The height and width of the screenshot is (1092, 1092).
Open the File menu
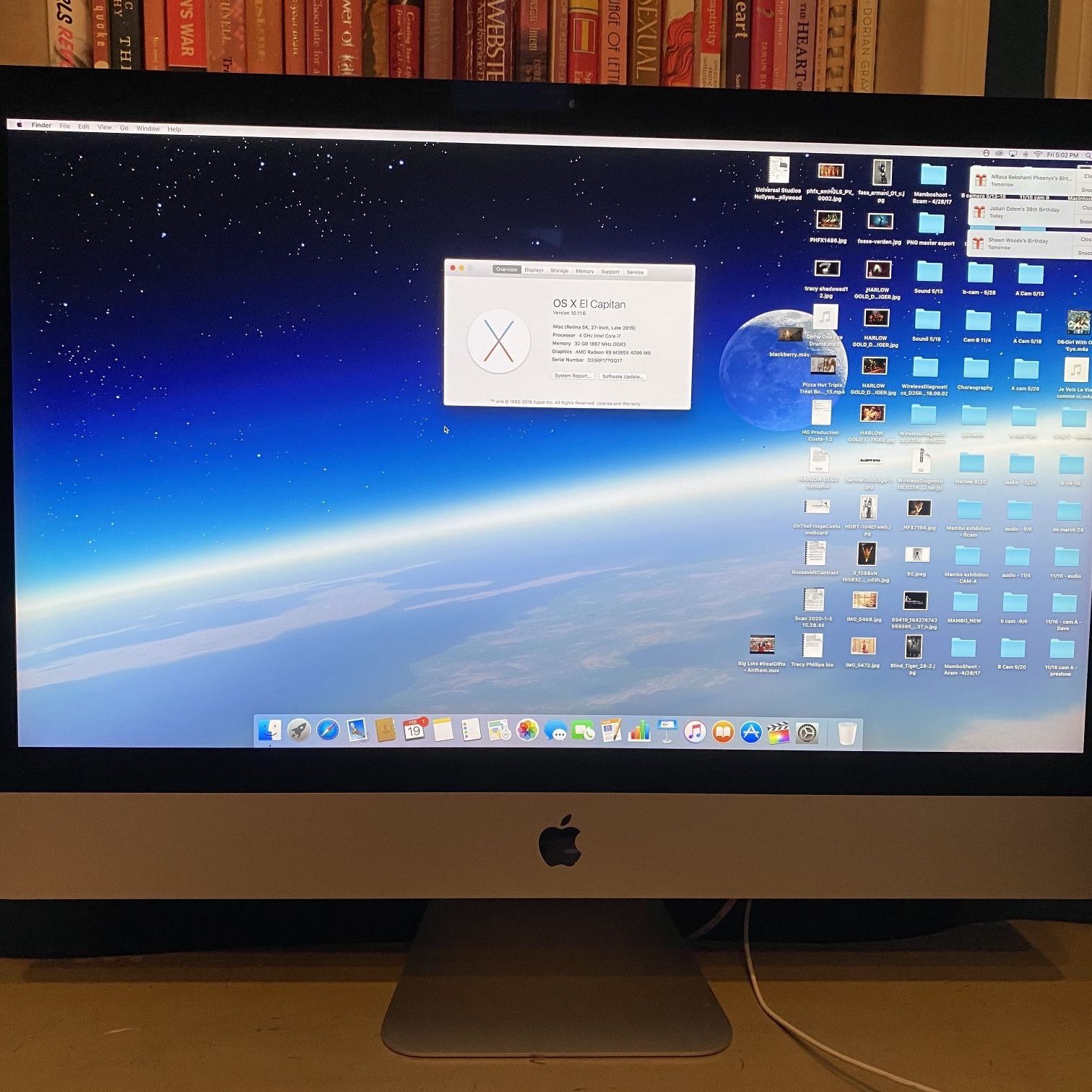65,126
